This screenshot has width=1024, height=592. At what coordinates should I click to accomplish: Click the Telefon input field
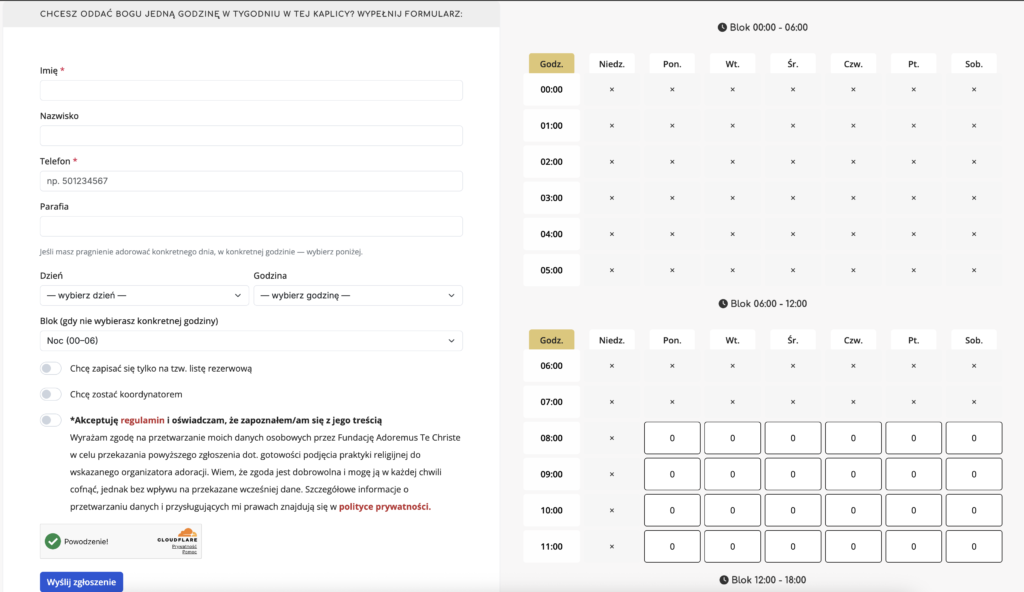pos(251,181)
